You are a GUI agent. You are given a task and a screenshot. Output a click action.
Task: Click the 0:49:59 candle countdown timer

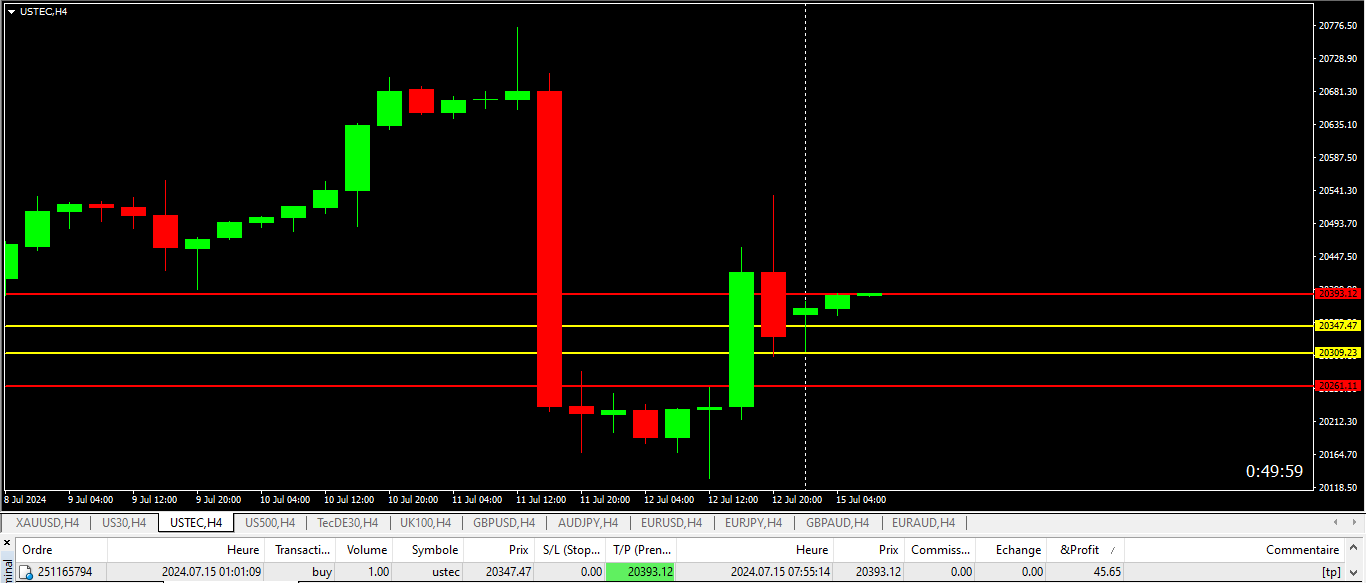pos(1274,471)
